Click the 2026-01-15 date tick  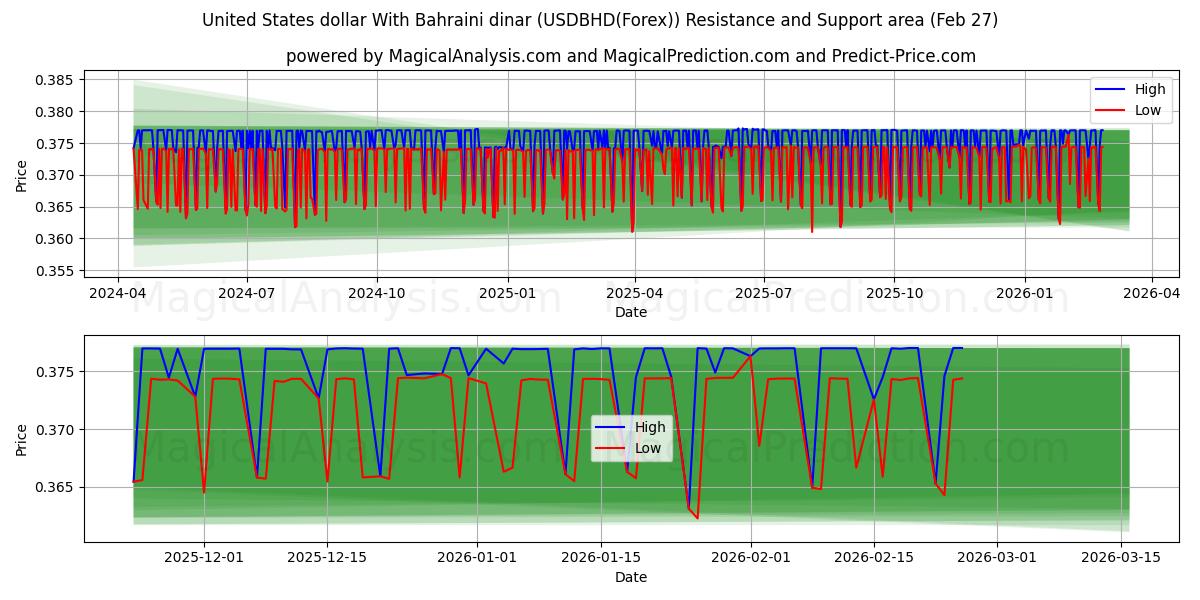click(x=600, y=558)
